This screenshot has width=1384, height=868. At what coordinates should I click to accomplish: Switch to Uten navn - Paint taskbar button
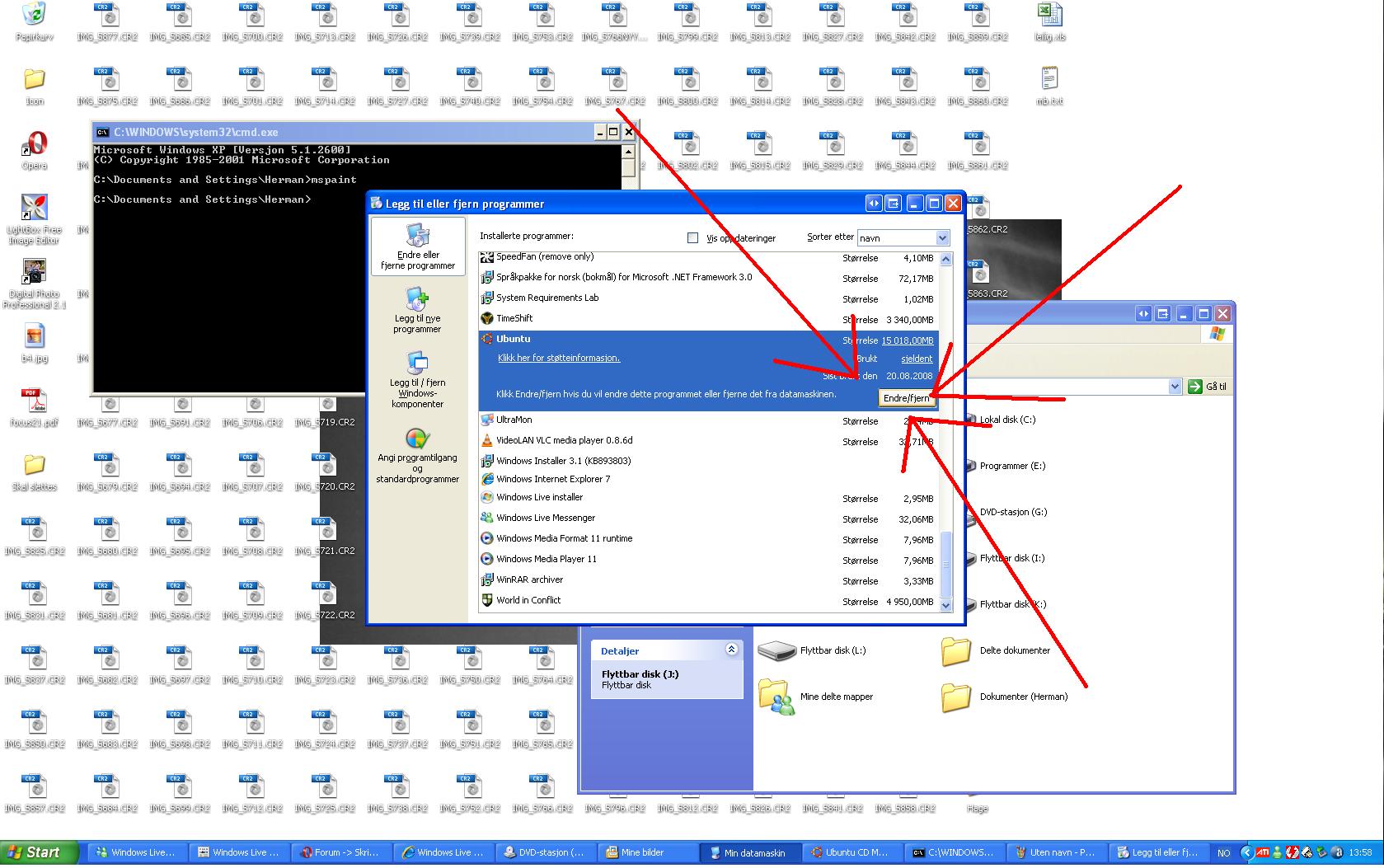(1057, 853)
